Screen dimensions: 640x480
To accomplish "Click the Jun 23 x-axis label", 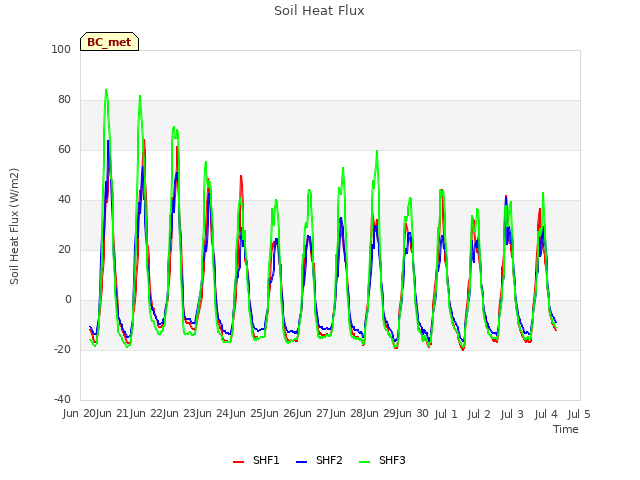I will click(x=180, y=414).
